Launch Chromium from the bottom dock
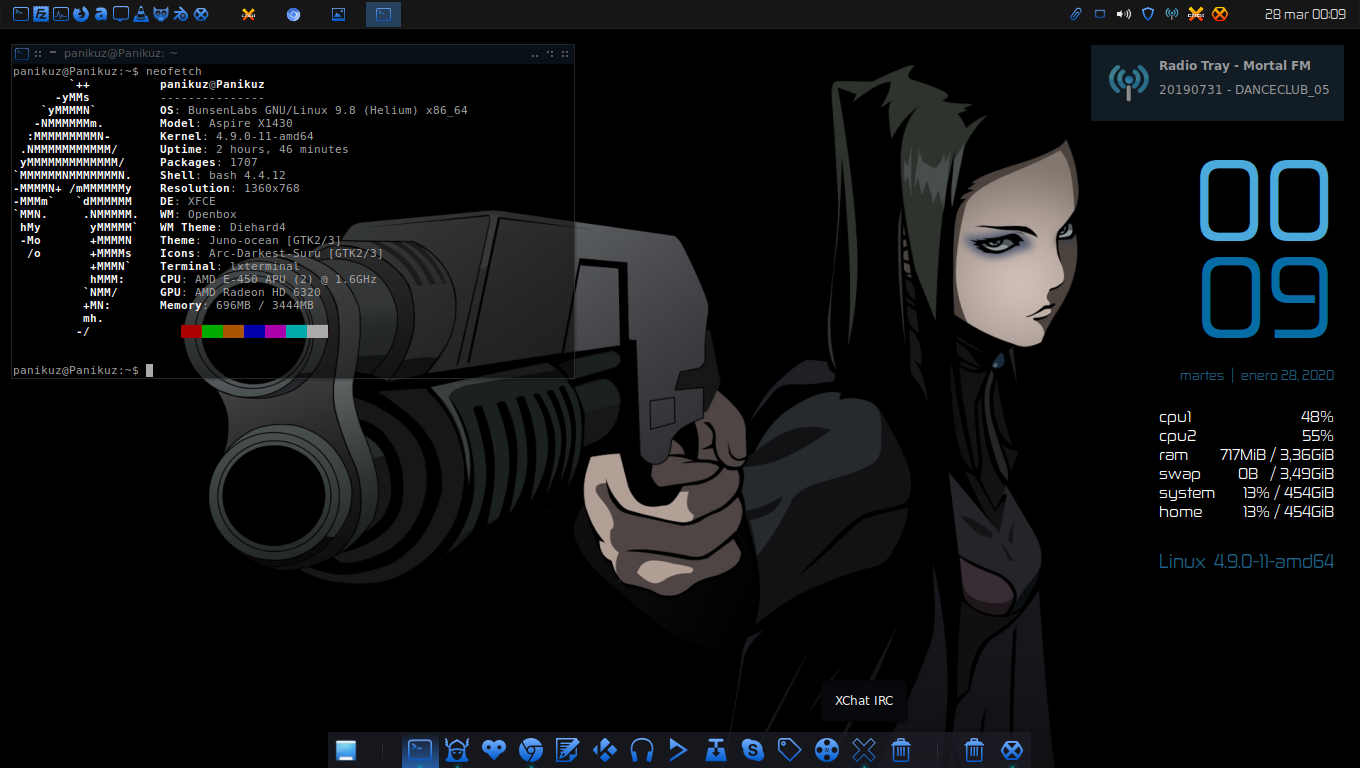Viewport: 1360px width, 768px height. [531, 749]
